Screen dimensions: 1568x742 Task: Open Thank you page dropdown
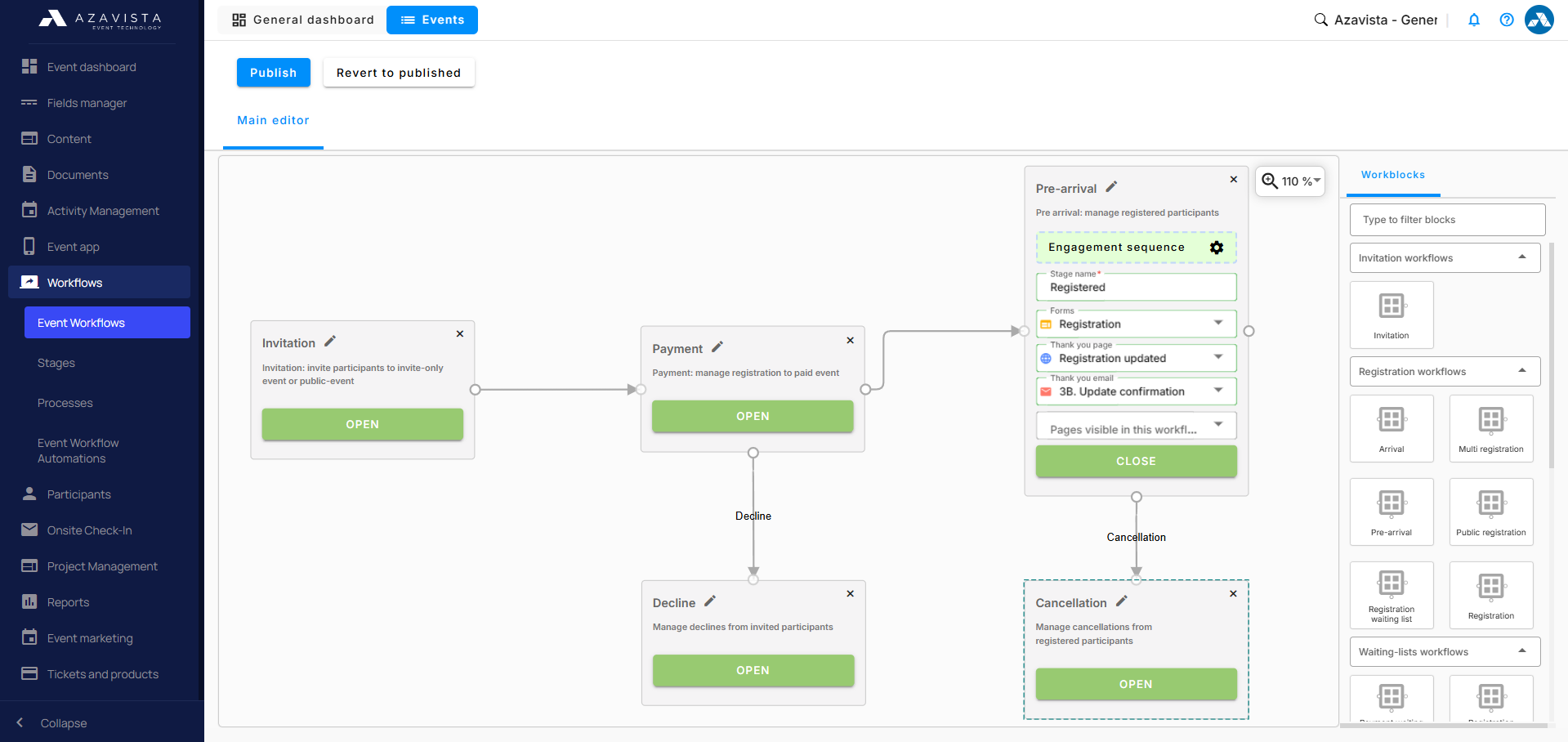(x=1136, y=358)
